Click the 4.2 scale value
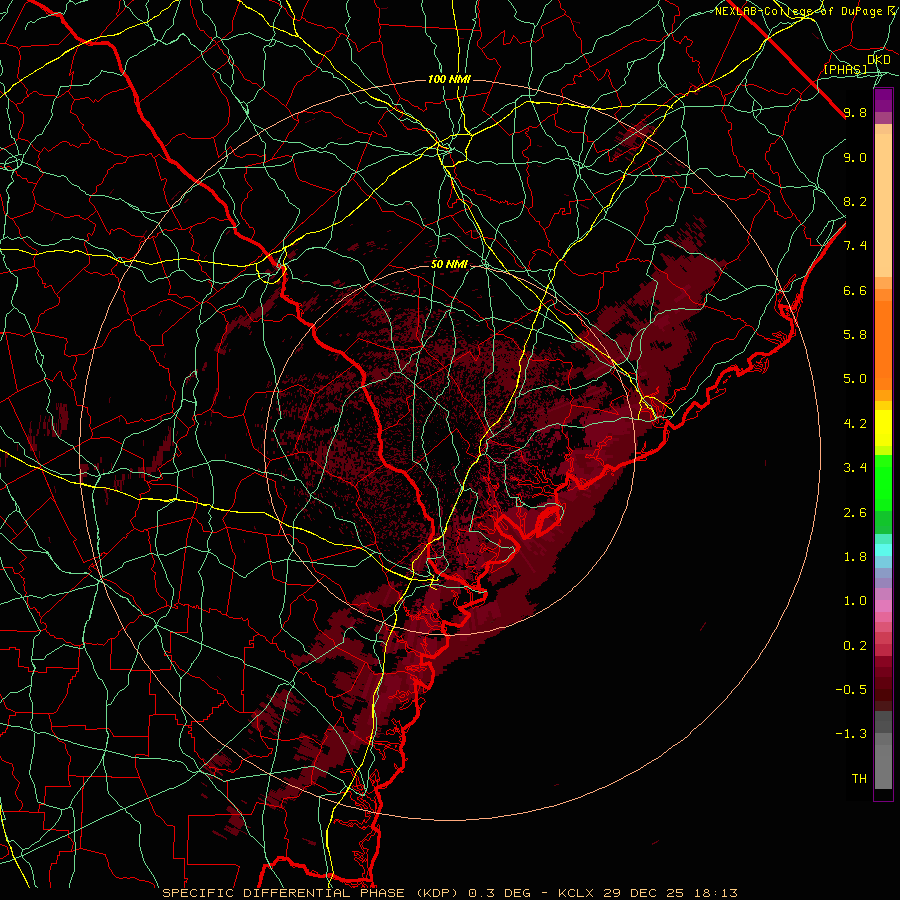900x900 pixels. pos(855,424)
